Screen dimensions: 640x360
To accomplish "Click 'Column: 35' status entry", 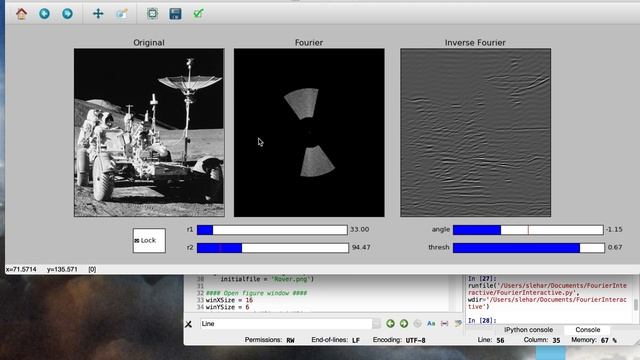I will click(542, 340).
